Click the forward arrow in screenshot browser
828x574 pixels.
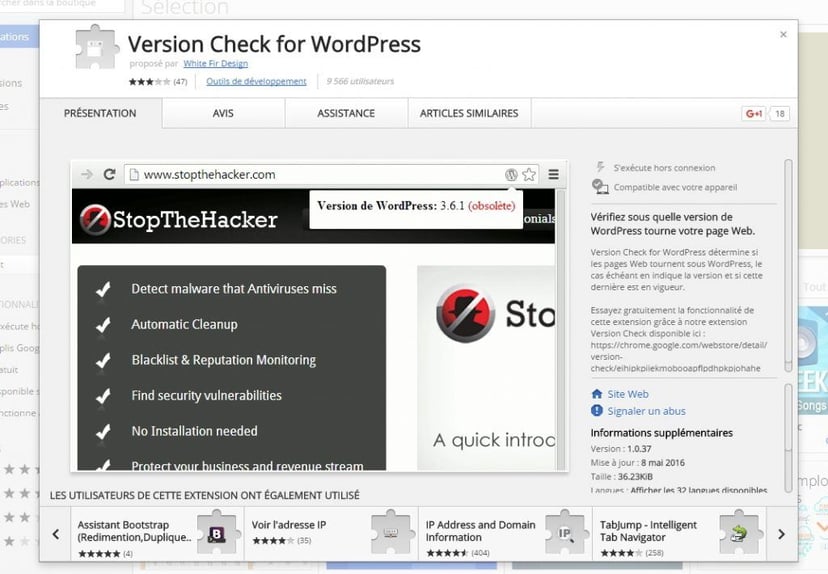coord(87,174)
